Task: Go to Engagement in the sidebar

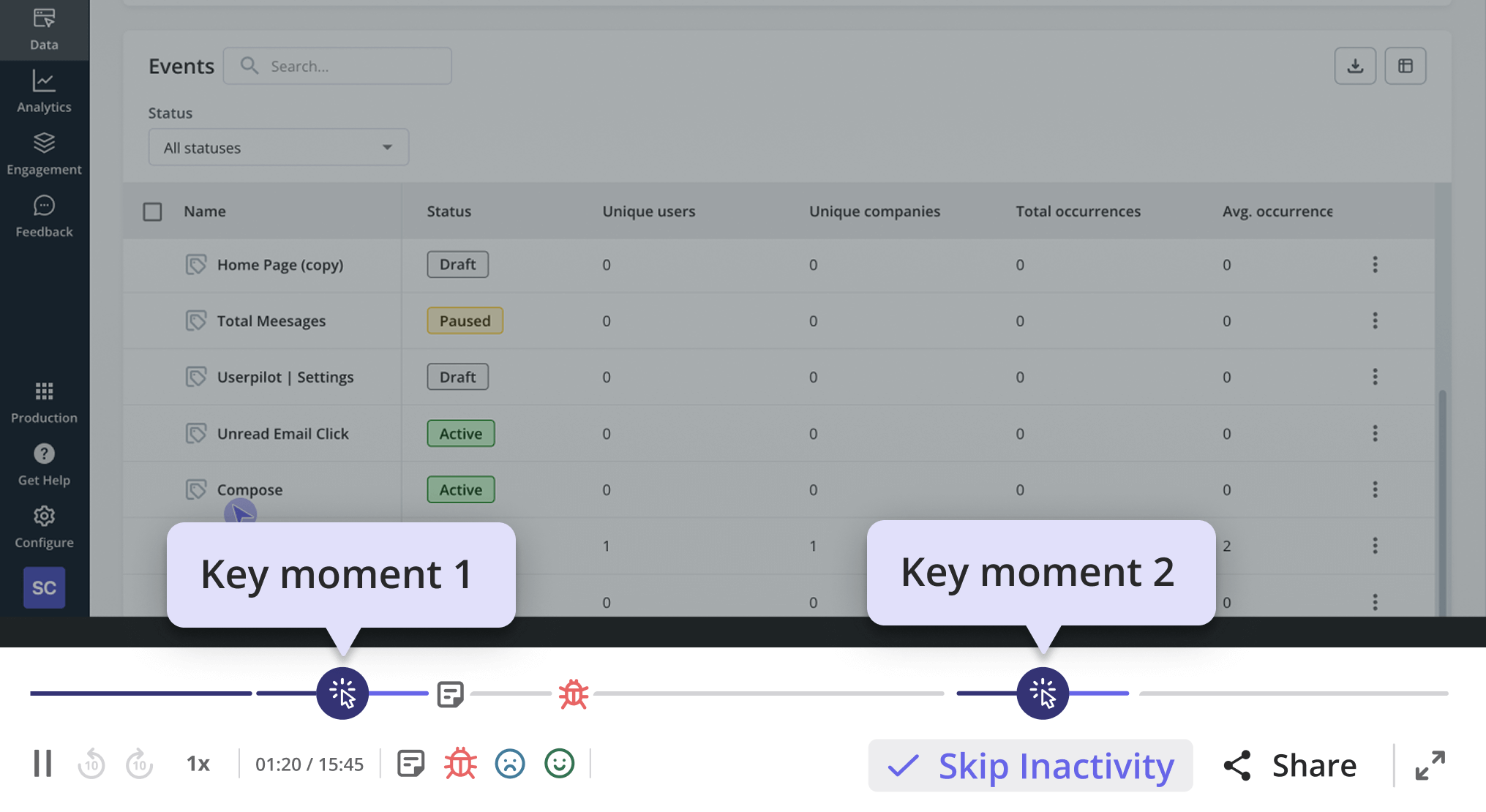Action: 44,154
